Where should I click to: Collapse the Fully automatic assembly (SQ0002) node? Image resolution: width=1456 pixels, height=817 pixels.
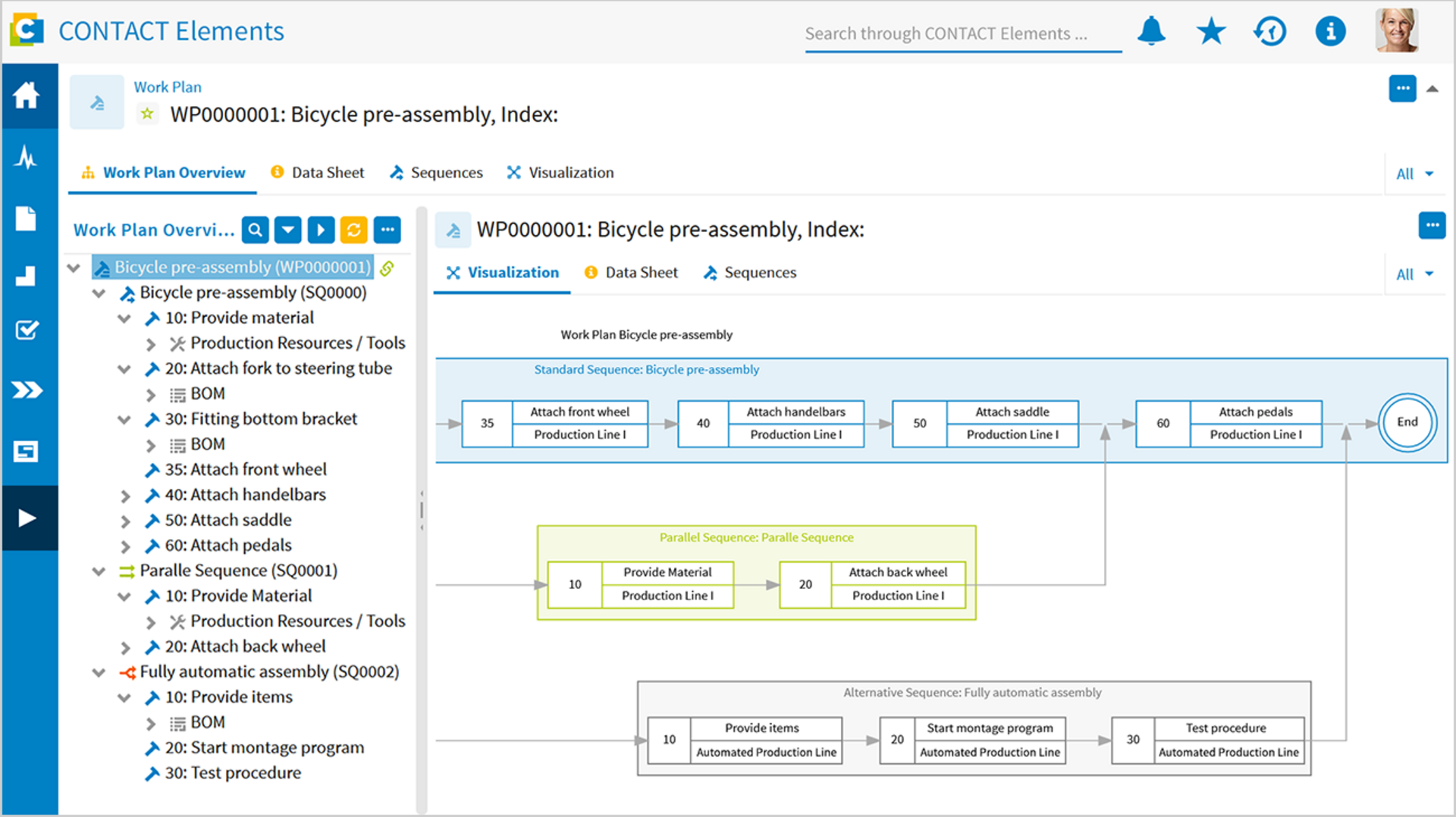(x=99, y=673)
